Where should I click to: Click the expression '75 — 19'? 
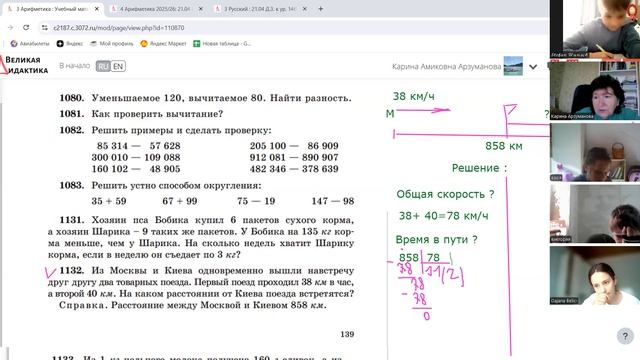point(256,201)
